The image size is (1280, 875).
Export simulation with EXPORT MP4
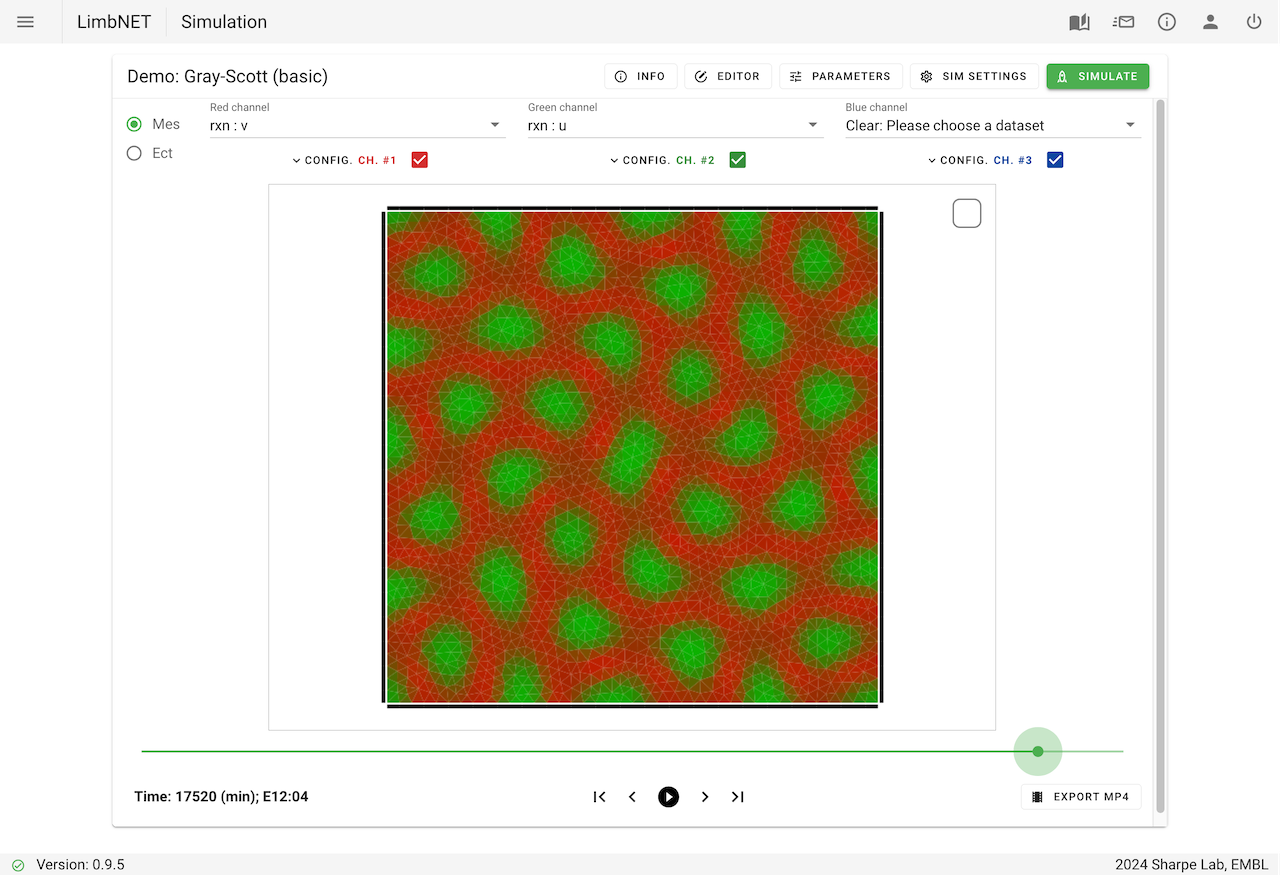[x=1081, y=797]
